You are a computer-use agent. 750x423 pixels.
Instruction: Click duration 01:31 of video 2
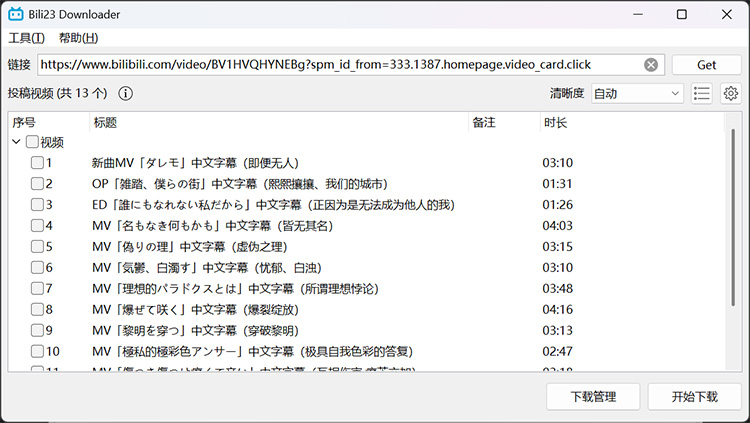pos(557,184)
